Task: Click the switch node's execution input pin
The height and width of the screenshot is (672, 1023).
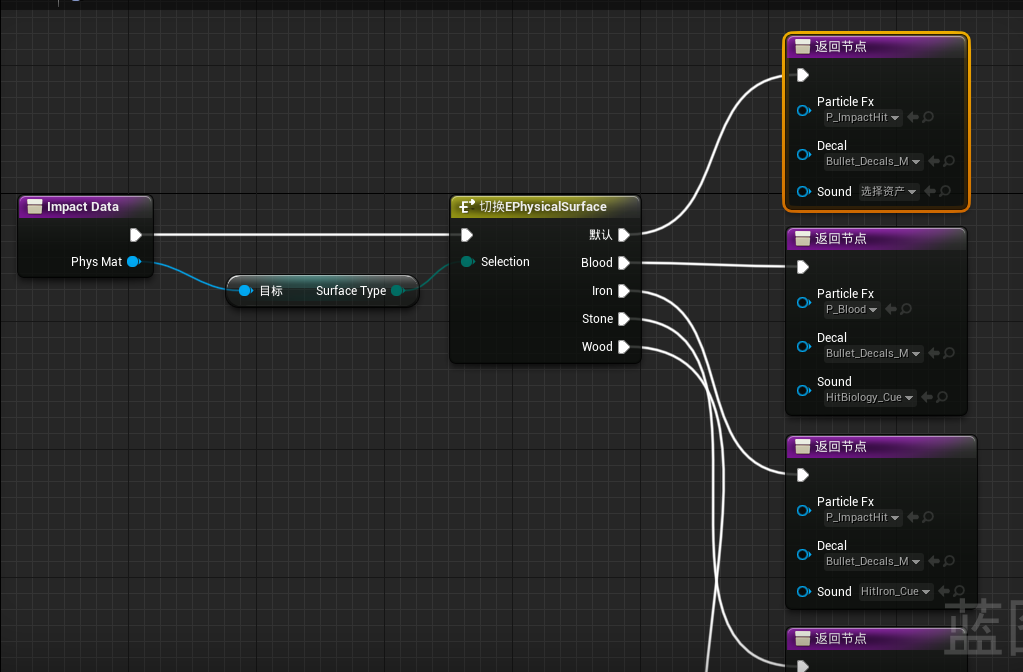Action: (466, 235)
